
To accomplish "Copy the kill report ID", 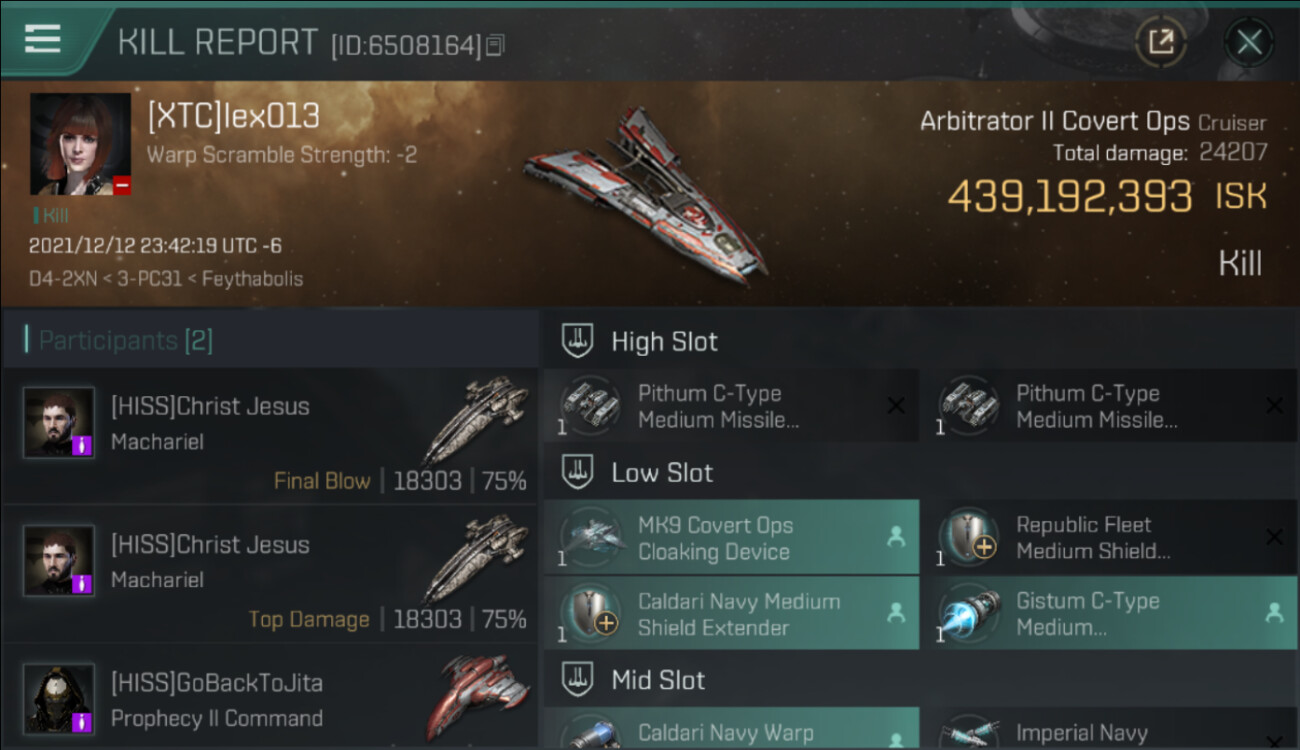I will pos(496,45).
